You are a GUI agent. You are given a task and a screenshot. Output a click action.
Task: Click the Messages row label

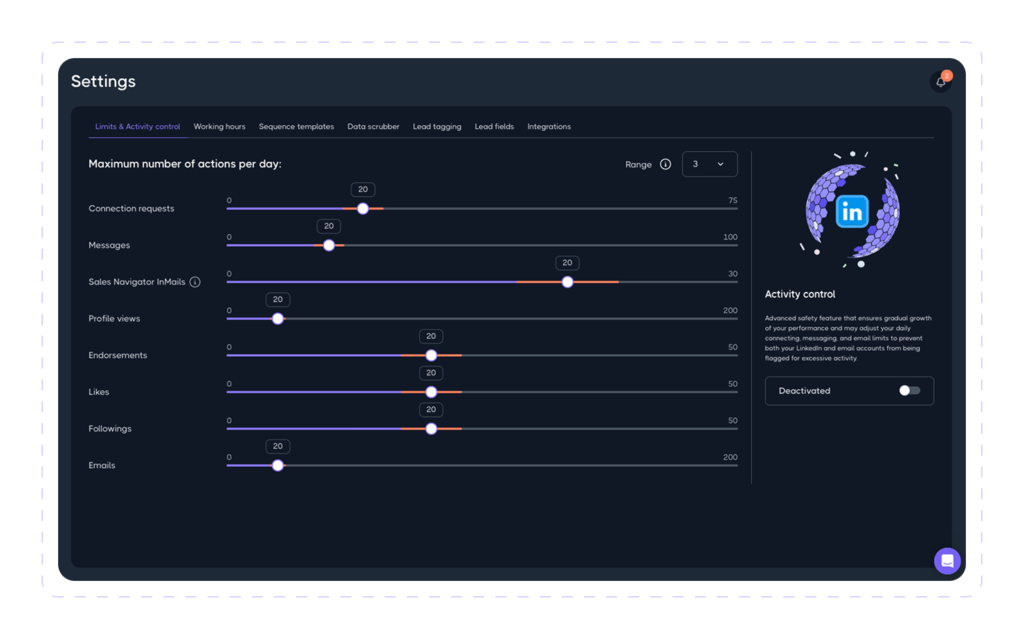click(109, 245)
